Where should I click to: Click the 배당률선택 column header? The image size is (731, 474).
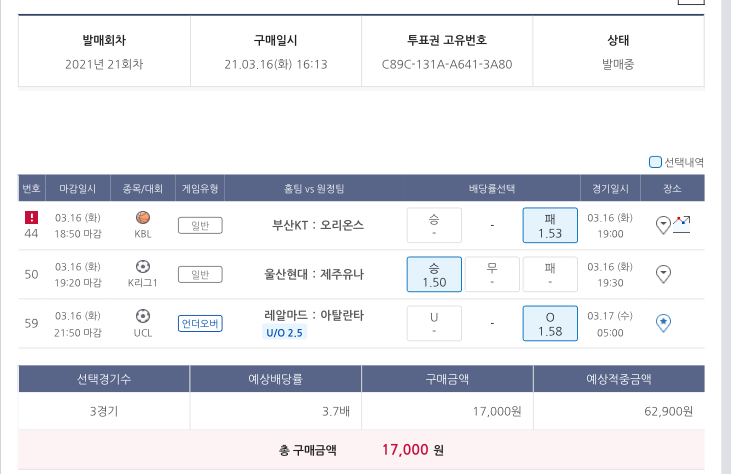click(x=492, y=188)
